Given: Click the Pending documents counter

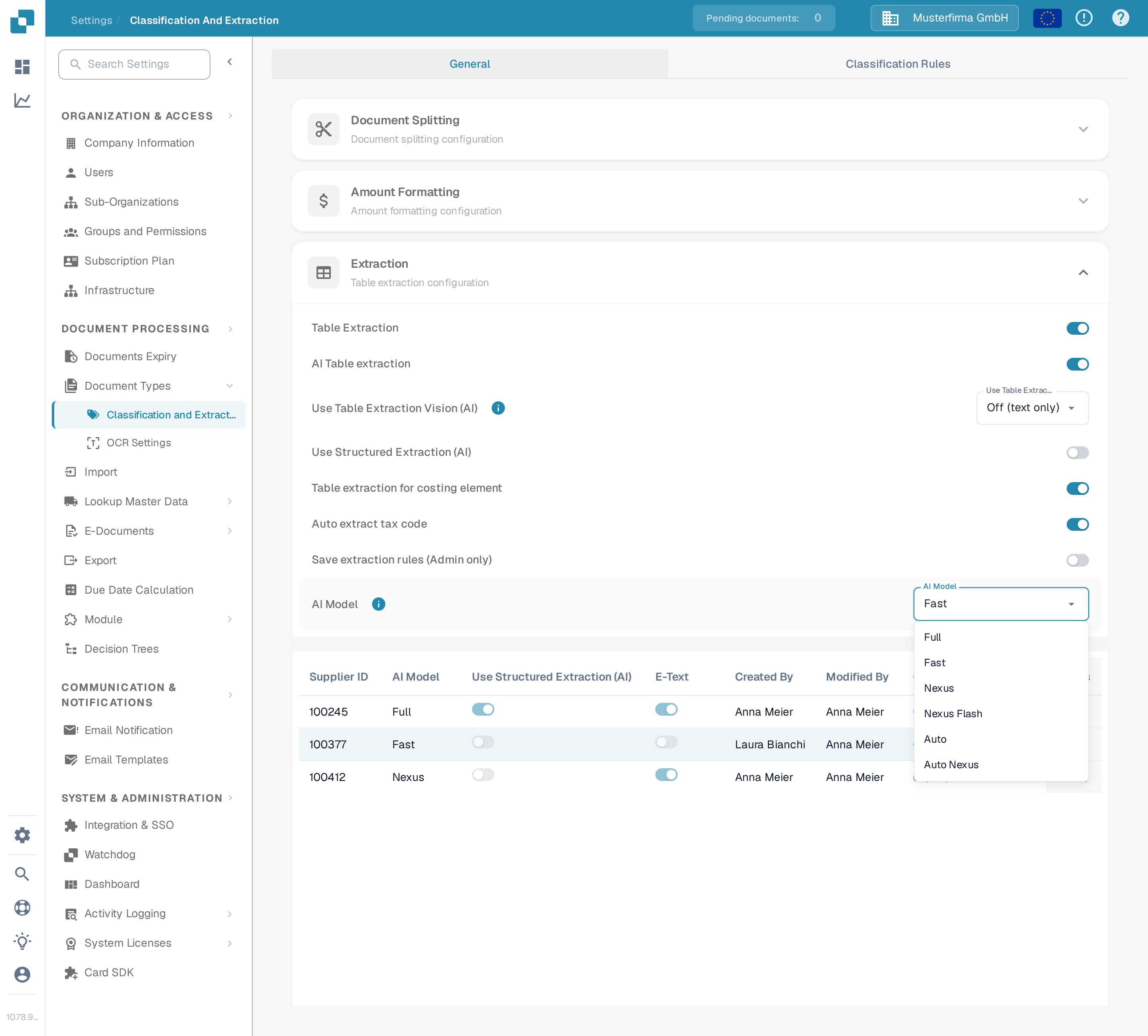Looking at the screenshot, I should pyautogui.click(x=764, y=18).
